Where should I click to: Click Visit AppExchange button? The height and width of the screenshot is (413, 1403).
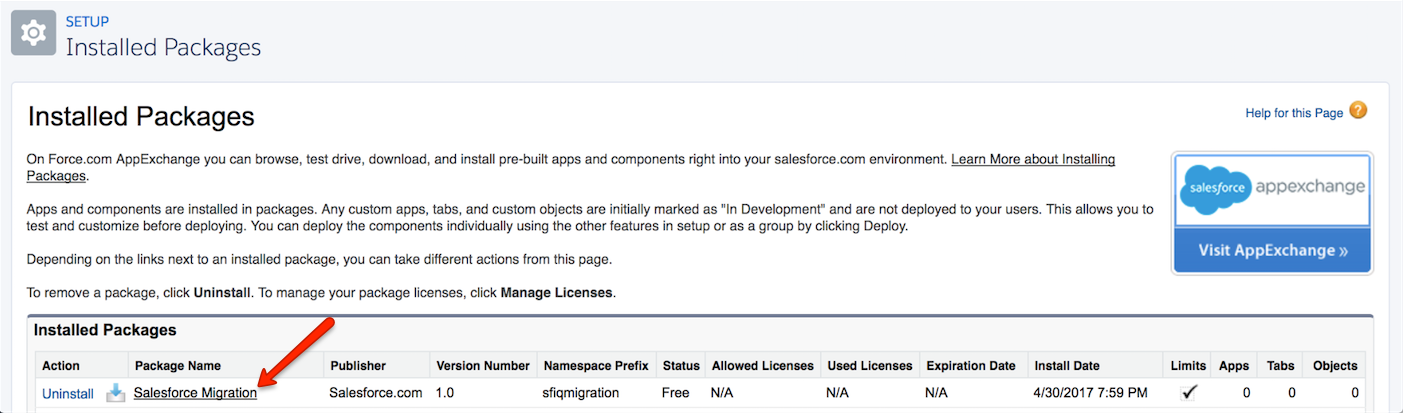(x=1273, y=250)
